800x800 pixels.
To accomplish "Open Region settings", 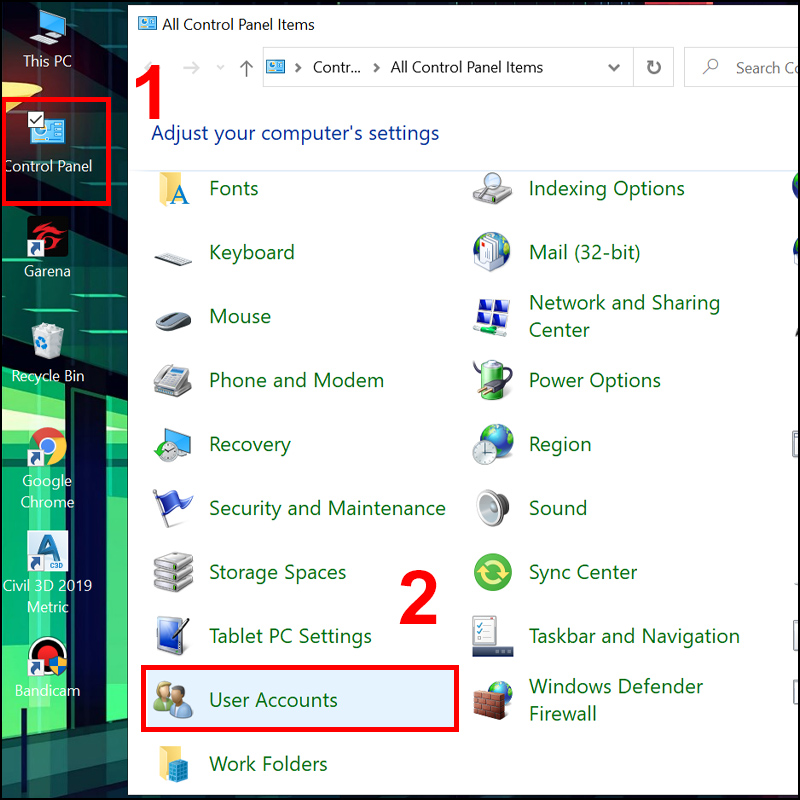I will (x=560, y=444).
